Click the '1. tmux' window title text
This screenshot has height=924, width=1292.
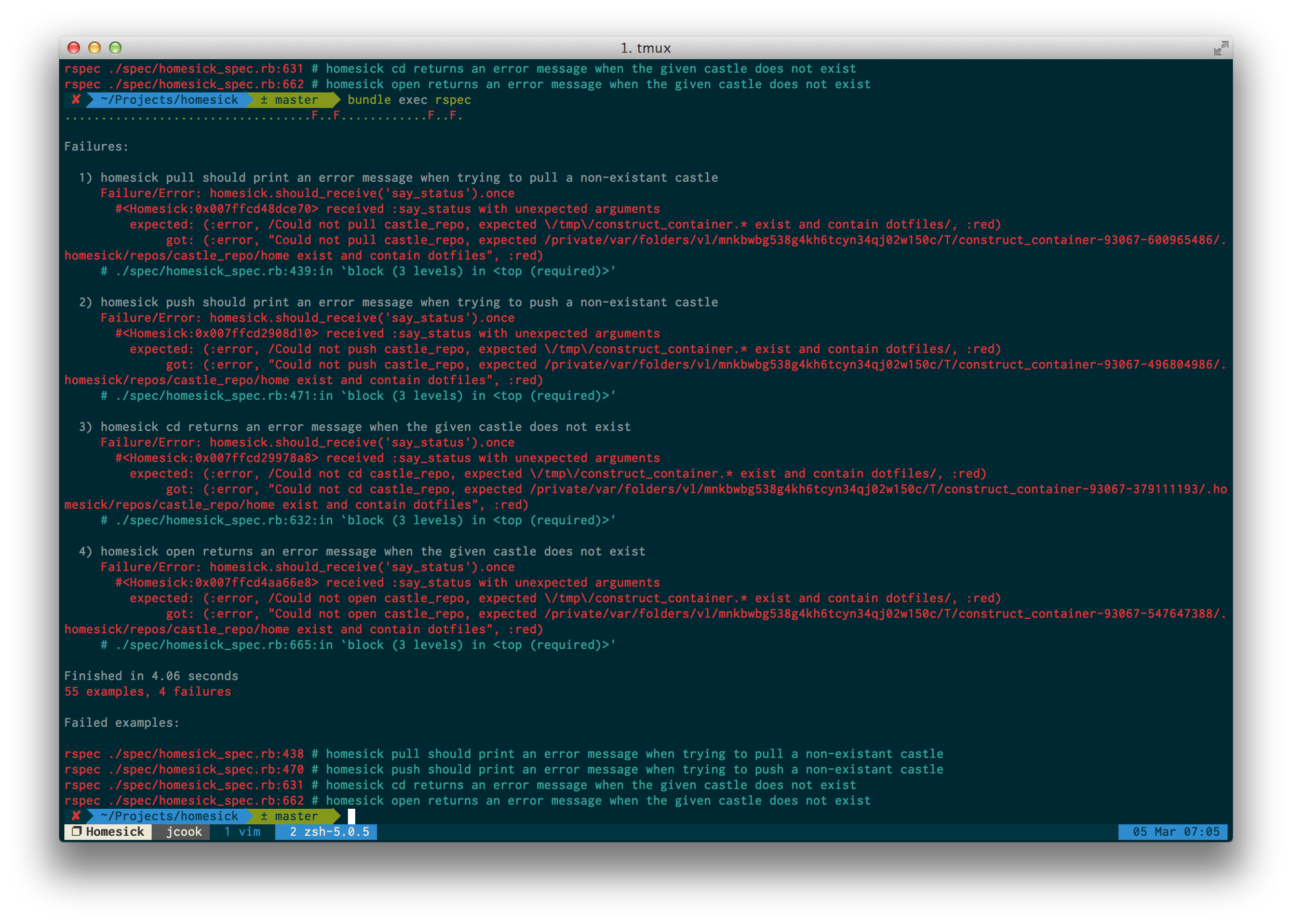(x=645, y=48)
